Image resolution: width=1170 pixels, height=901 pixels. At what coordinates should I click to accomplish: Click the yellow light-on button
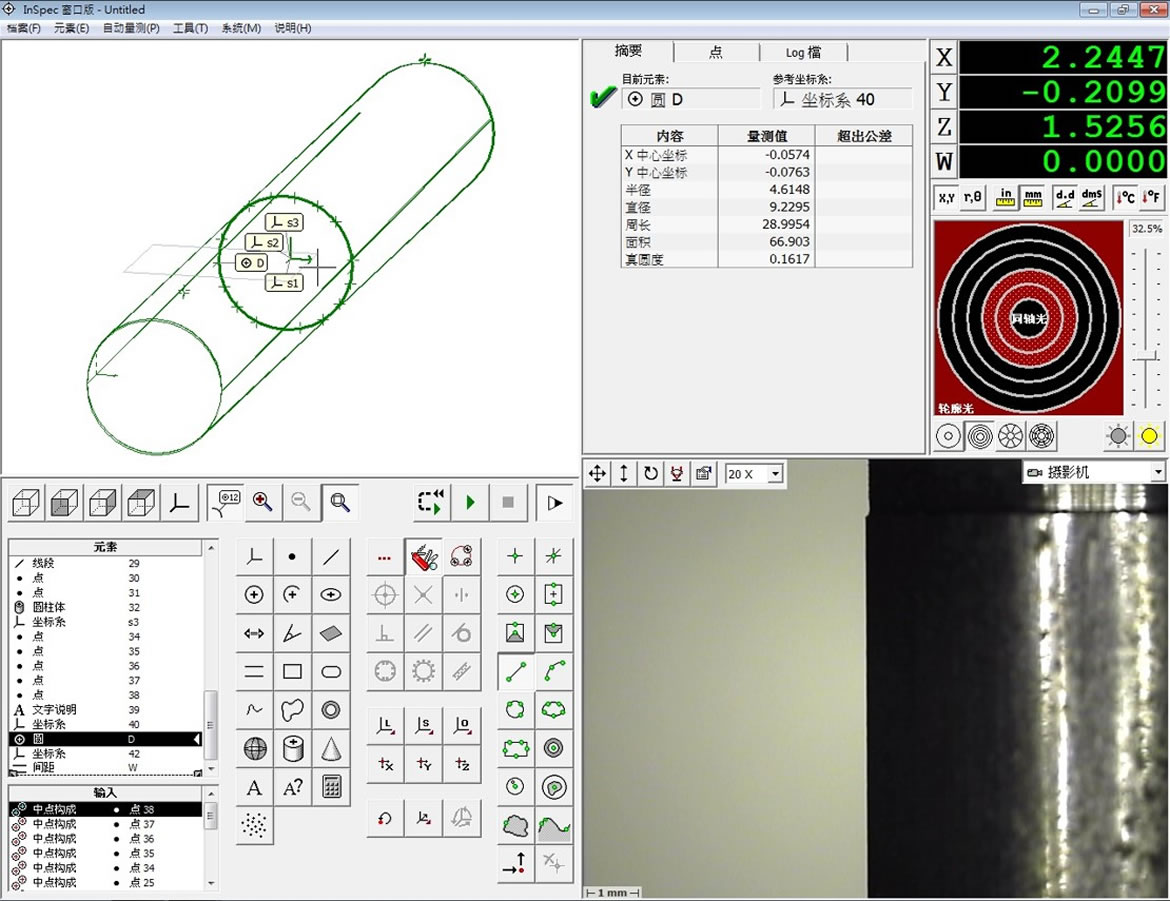point(1149,436)
